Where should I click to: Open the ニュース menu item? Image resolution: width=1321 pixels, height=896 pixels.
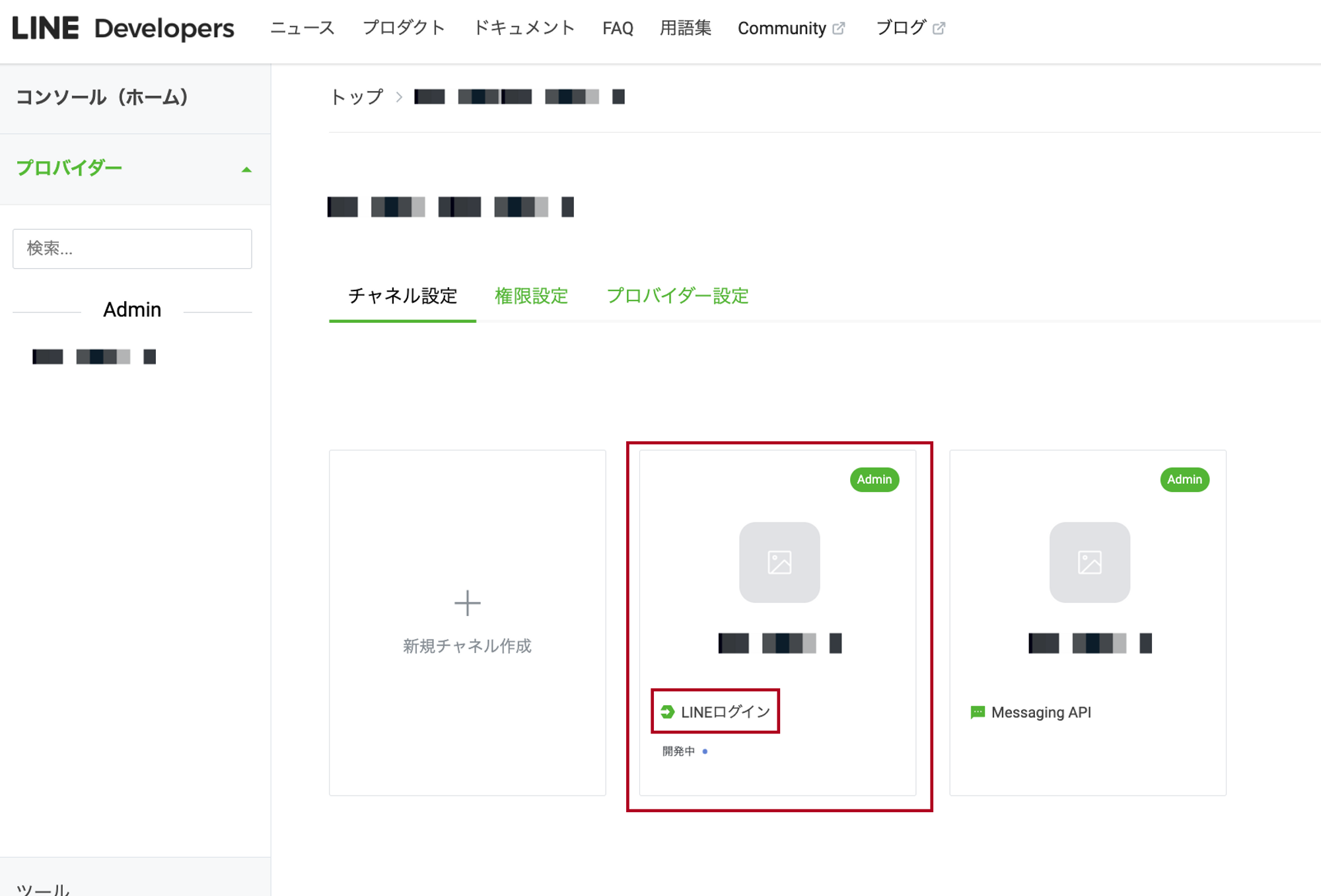[303, 28]
